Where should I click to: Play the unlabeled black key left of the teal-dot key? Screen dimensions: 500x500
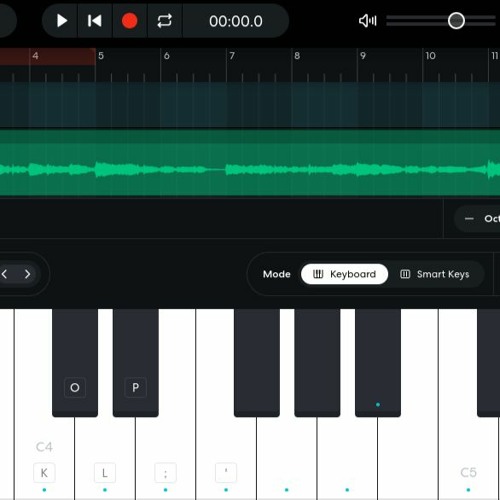click(317, 363)
